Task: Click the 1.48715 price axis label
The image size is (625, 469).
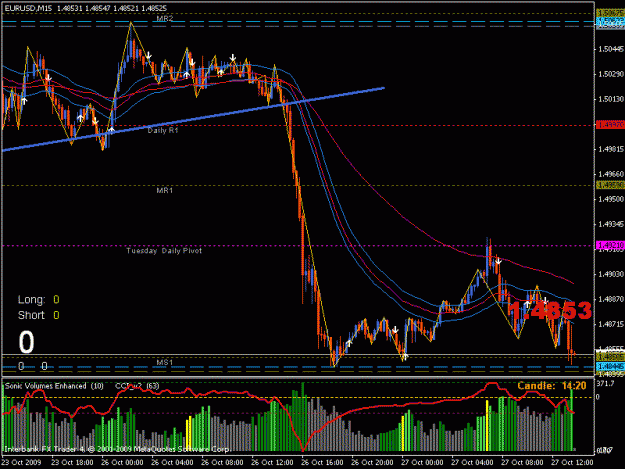Action: click(x=611, y=324)
